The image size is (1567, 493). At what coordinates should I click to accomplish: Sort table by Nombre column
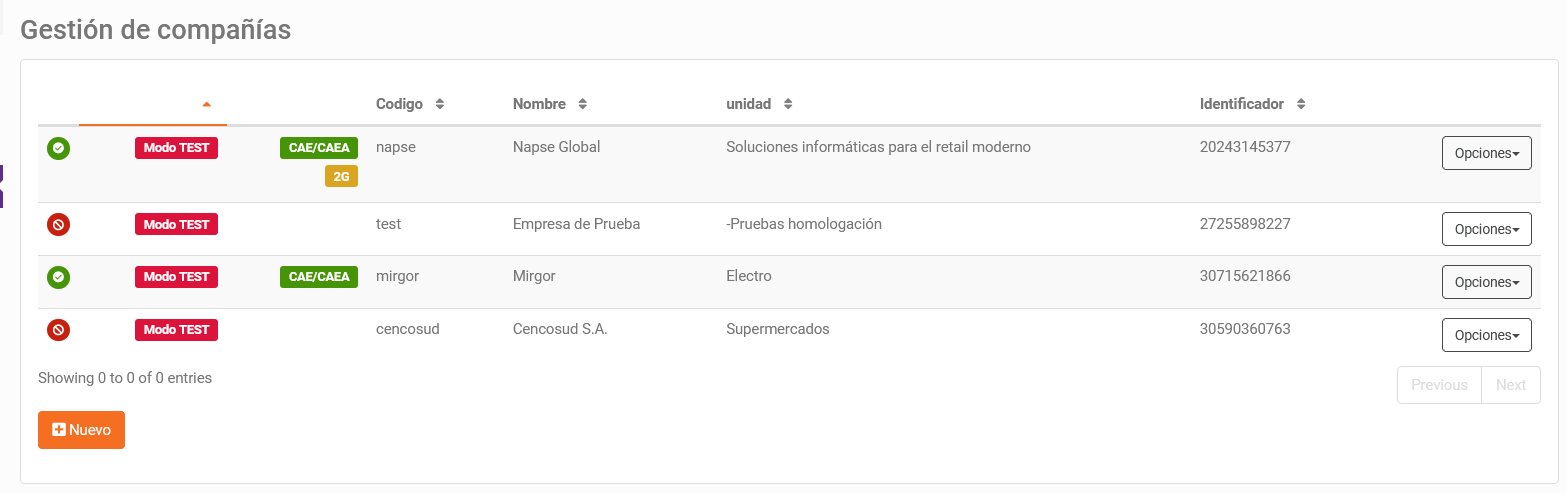click(x=550, y=104)
